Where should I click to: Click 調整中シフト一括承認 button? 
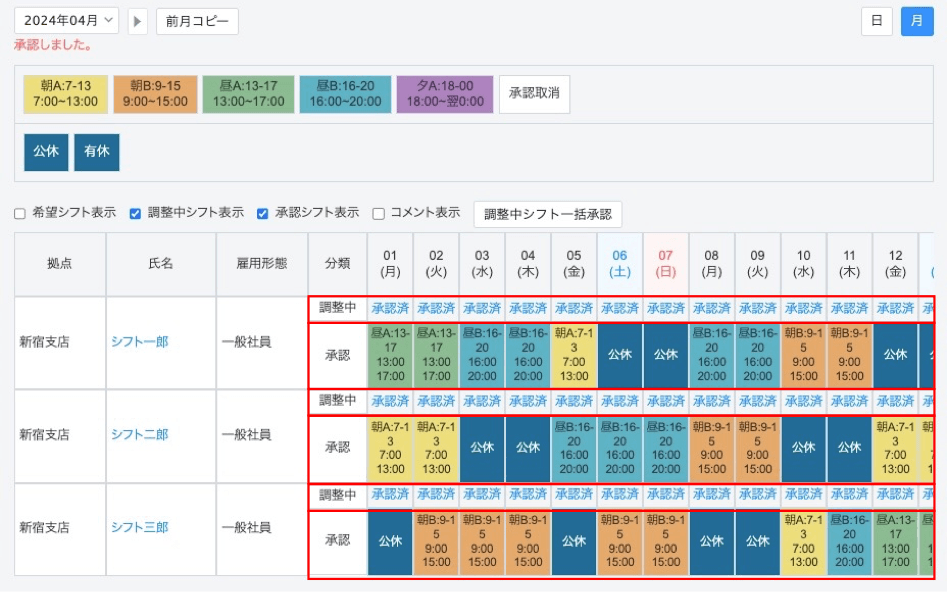click(x=547, y=214)
